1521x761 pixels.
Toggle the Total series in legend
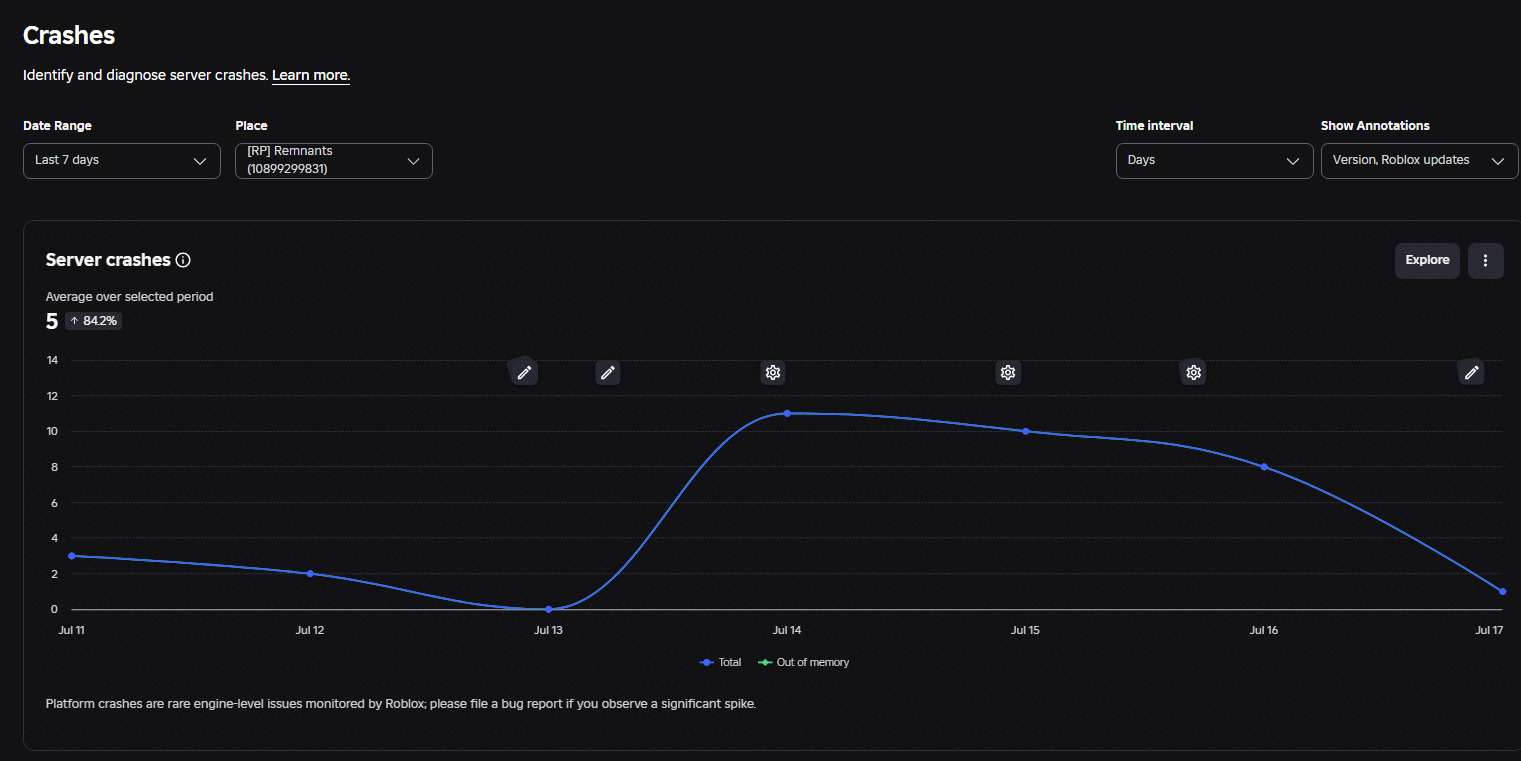(721, 662)
